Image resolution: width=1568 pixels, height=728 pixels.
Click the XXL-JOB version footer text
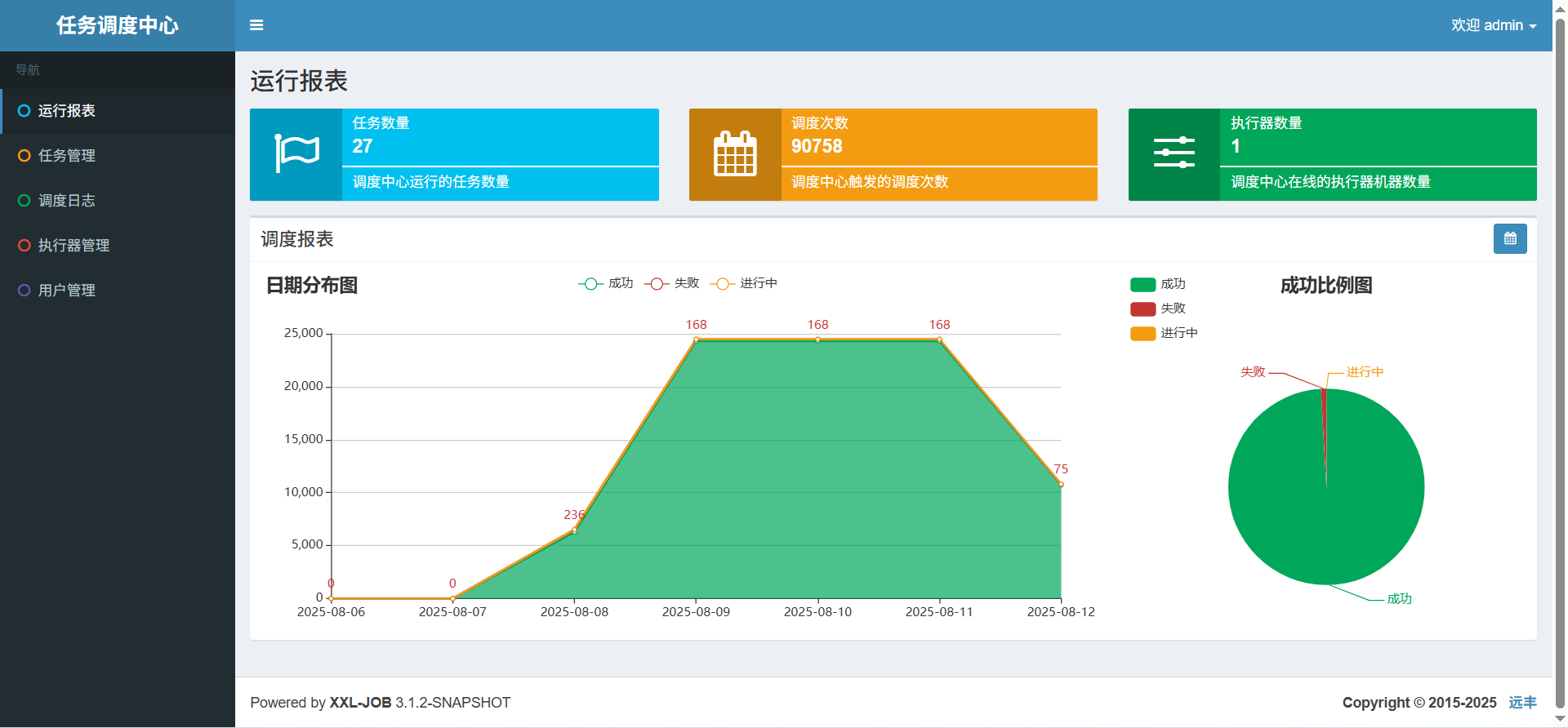[x=381, y=703]
